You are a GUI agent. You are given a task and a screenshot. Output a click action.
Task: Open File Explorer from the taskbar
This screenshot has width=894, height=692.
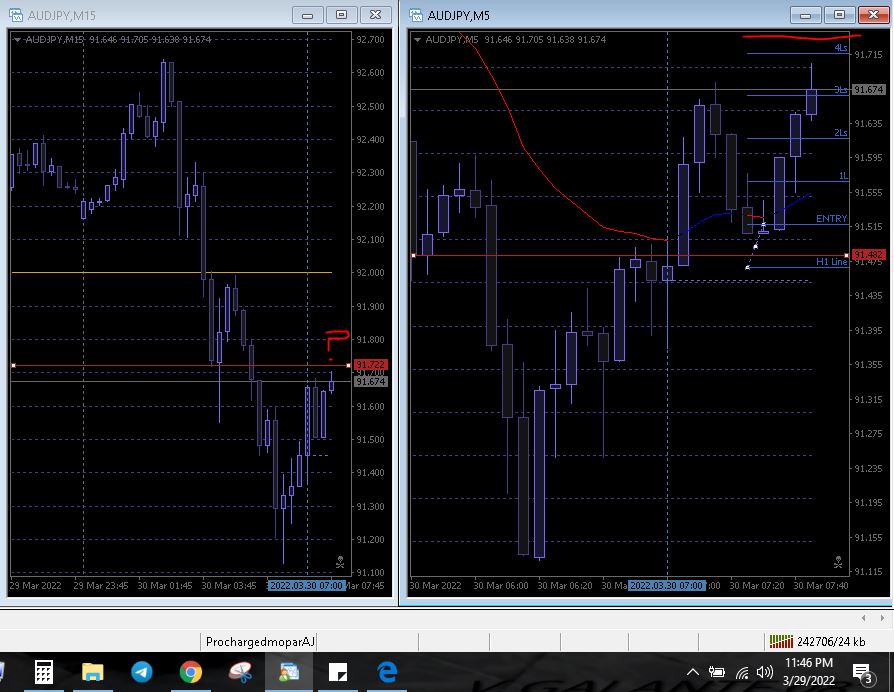92,672
